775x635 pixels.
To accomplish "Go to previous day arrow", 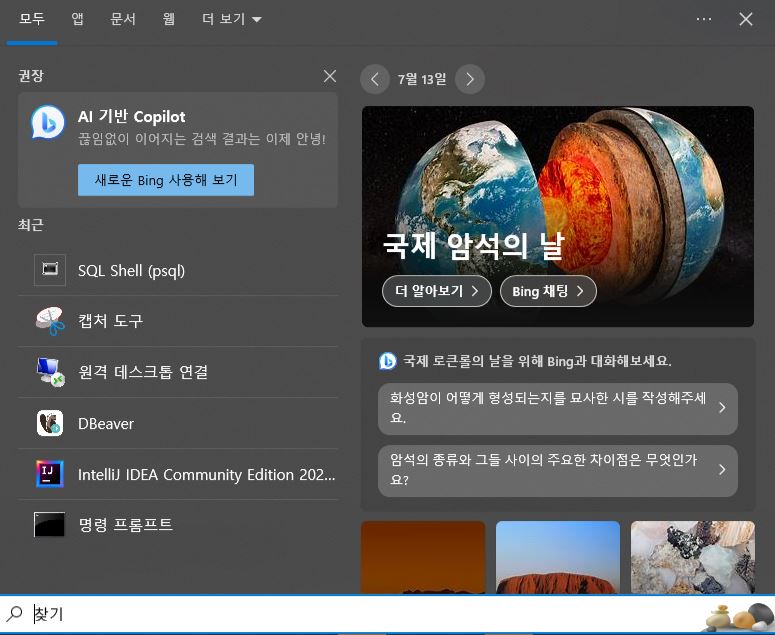I will pos(375,79).
